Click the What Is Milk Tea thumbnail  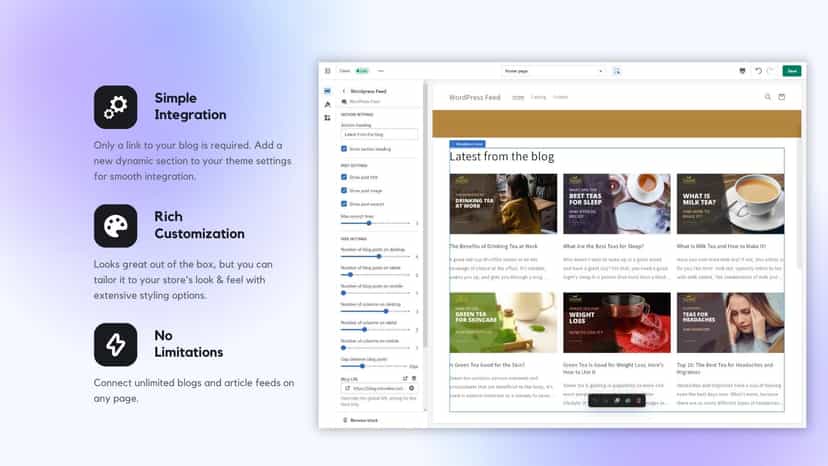point(730,204)
